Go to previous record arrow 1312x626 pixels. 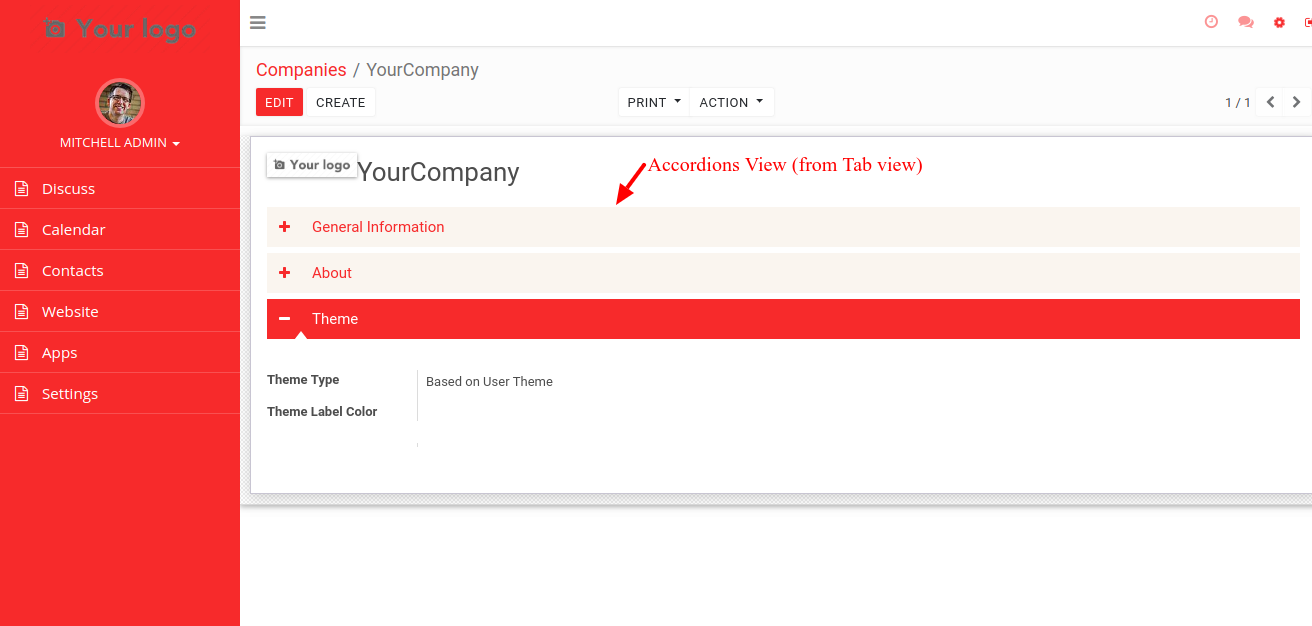pyautogui.click(x=1270, y=102)
